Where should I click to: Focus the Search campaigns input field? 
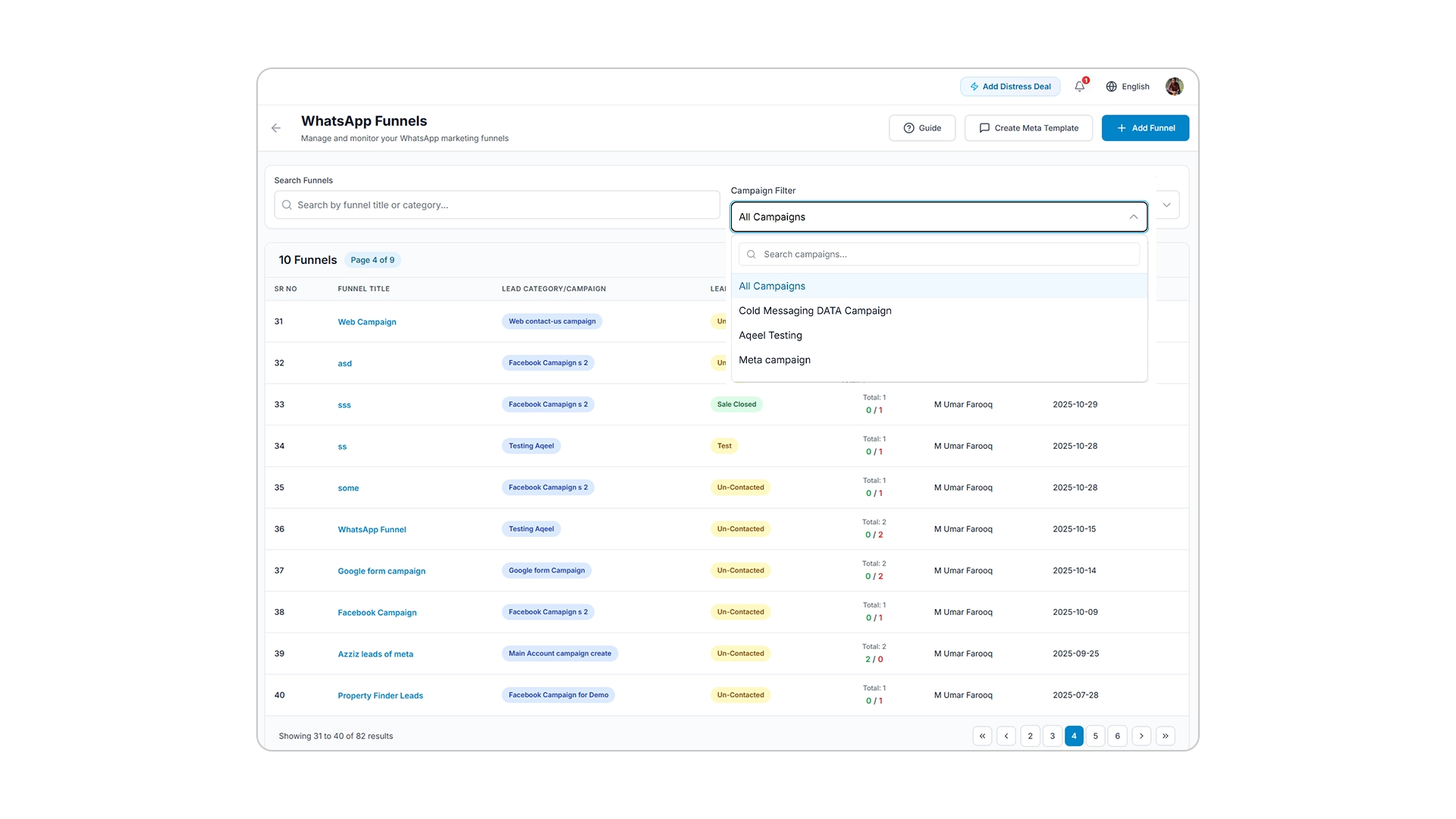tap(939, 254)
